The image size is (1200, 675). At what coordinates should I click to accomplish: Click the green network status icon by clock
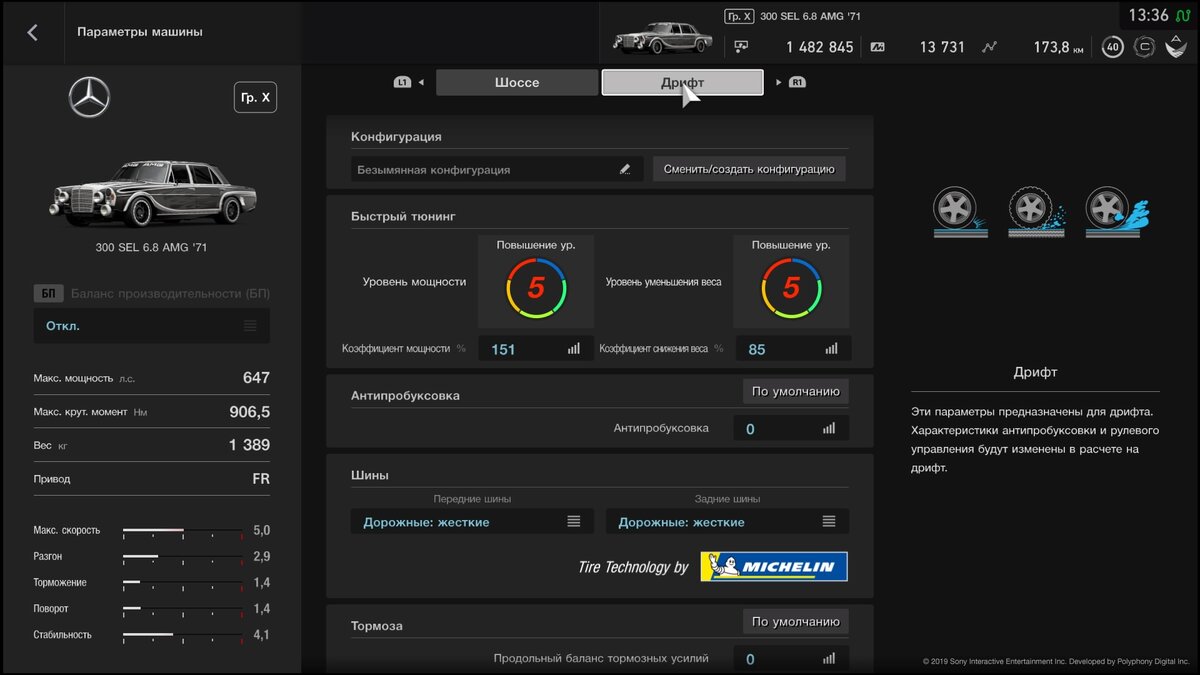[1183, 15]
